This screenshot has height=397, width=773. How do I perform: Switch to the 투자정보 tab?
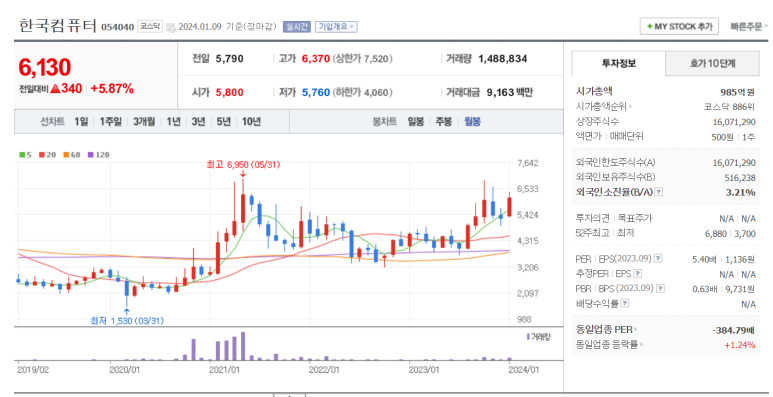click(619, 63)
